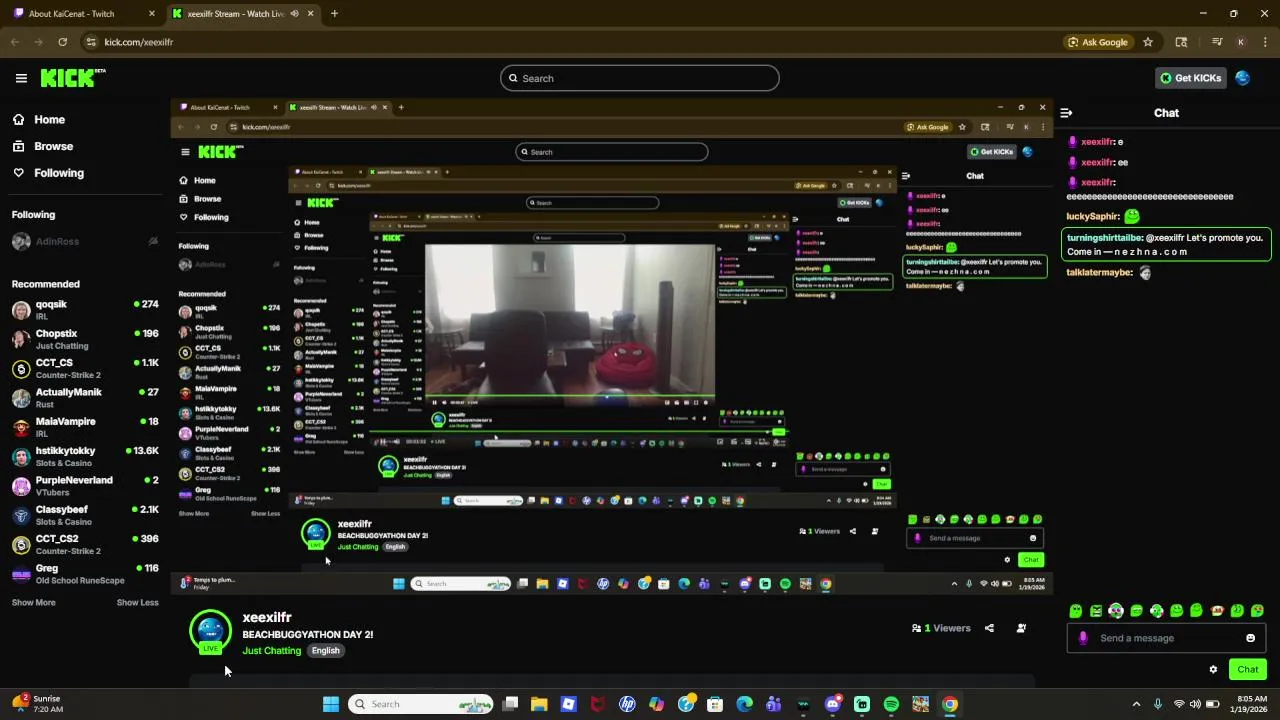Open AdinRoss followed channel
Viewport: 1280px width, 720px height.
(x=84, y=241)
